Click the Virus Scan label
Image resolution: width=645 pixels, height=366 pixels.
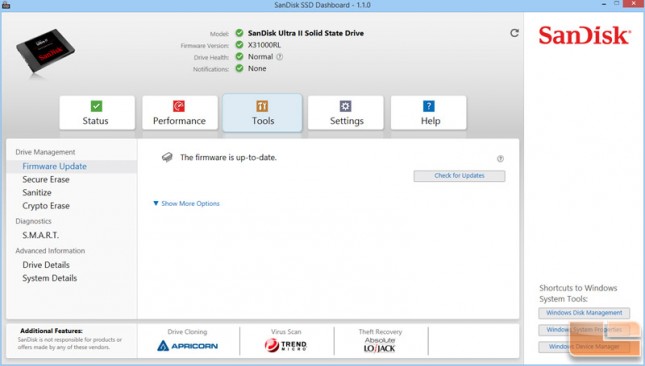286,332
